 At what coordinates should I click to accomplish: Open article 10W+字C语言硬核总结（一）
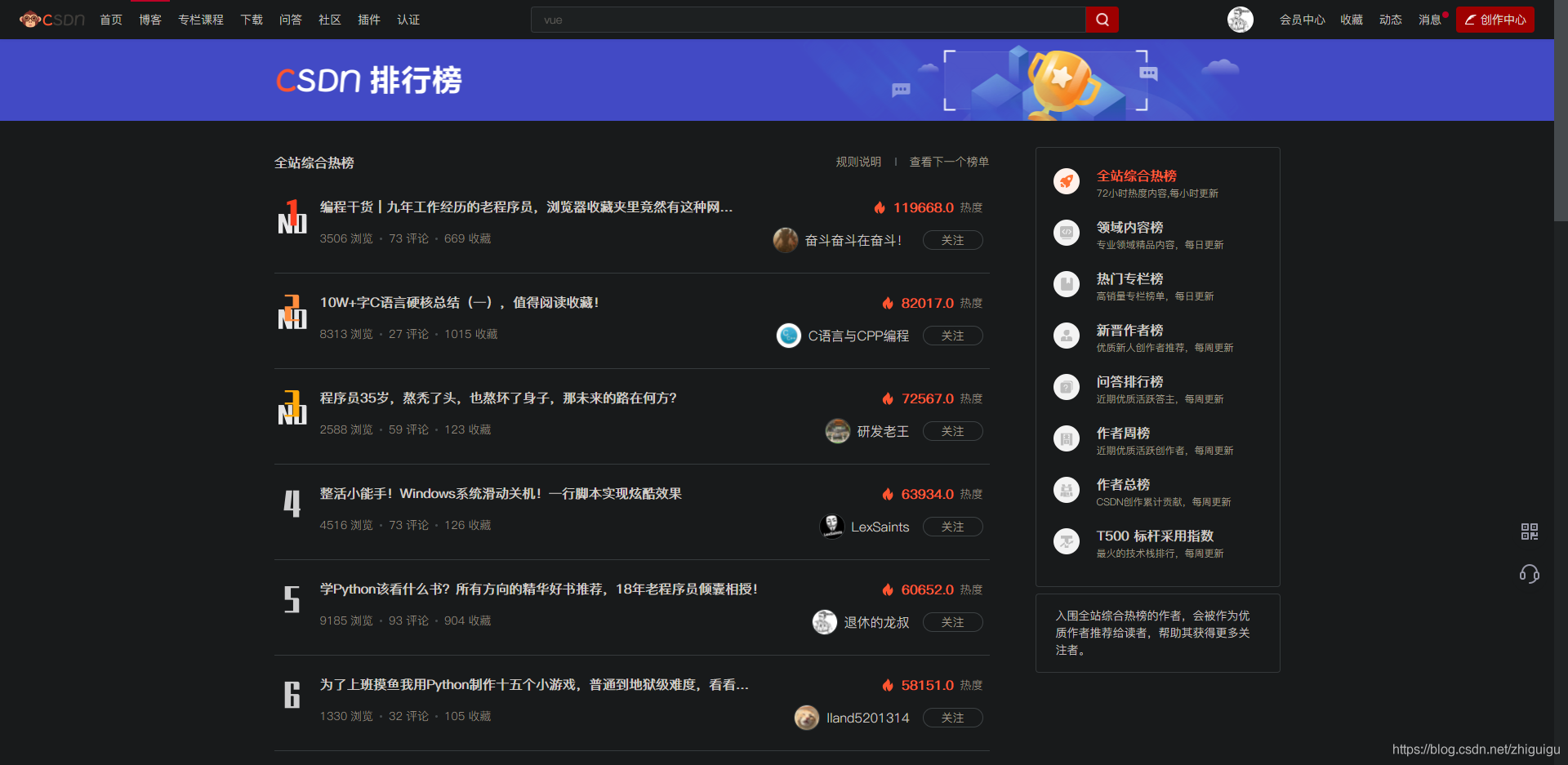[x=459, y=303]
